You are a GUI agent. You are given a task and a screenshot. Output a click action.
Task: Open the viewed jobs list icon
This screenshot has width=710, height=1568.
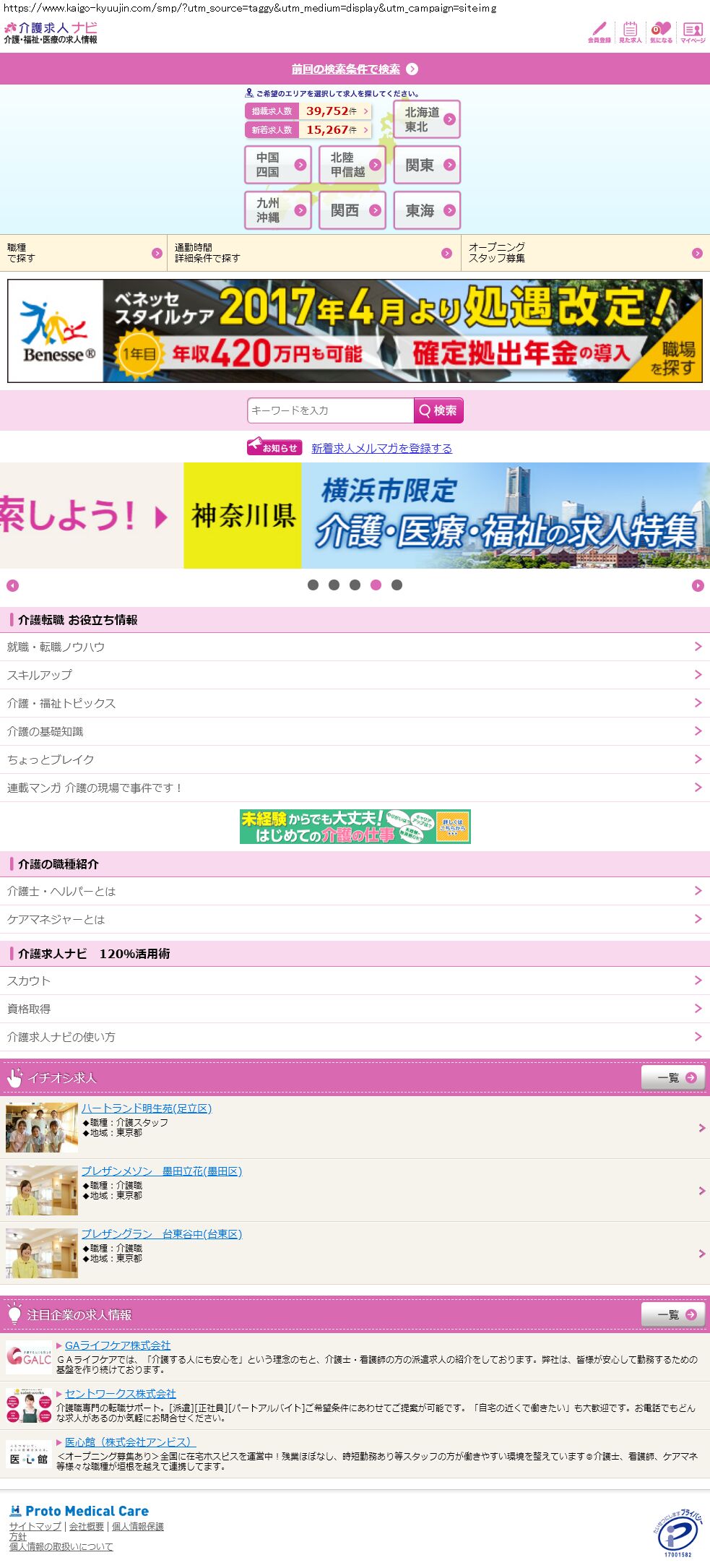tap(630, 32)
